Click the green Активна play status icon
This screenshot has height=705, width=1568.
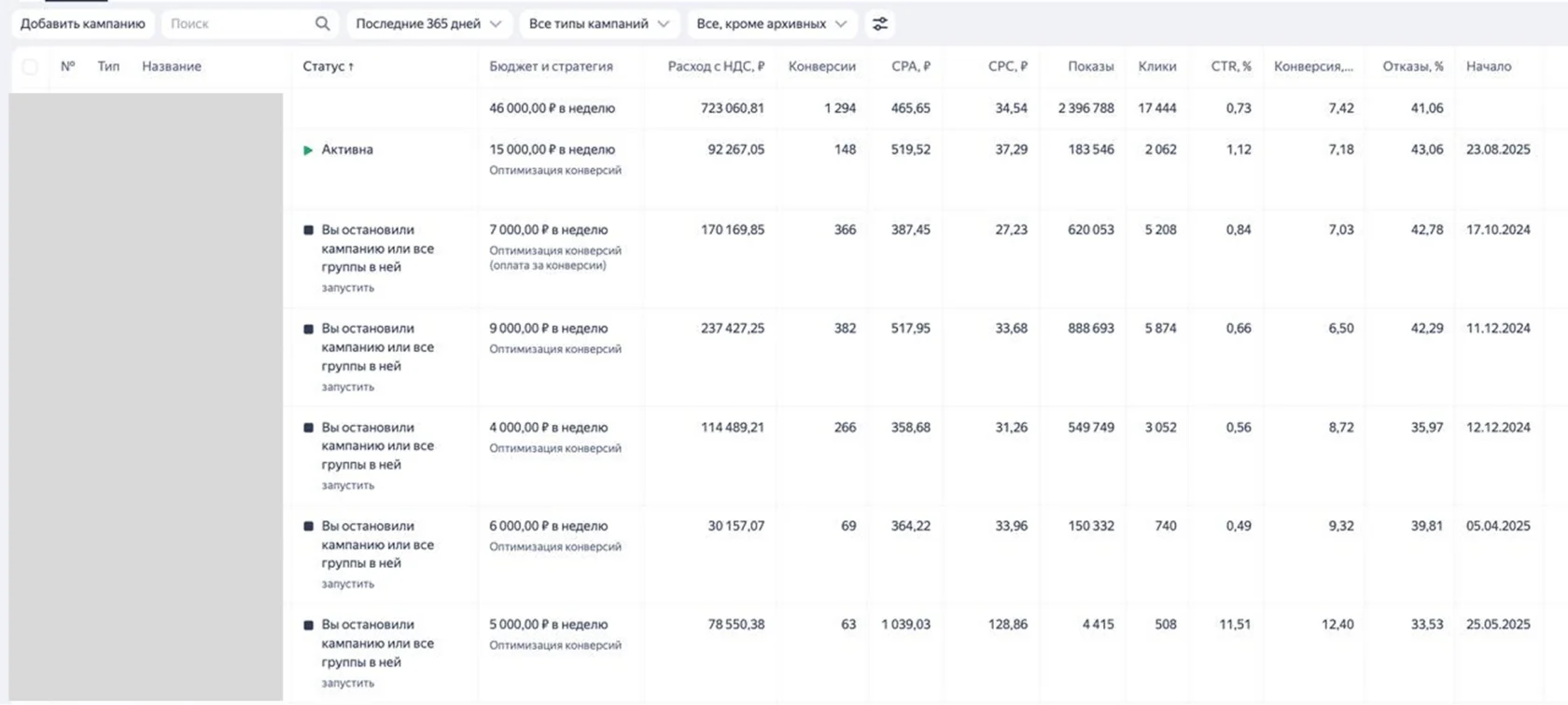tap(308, 149)
